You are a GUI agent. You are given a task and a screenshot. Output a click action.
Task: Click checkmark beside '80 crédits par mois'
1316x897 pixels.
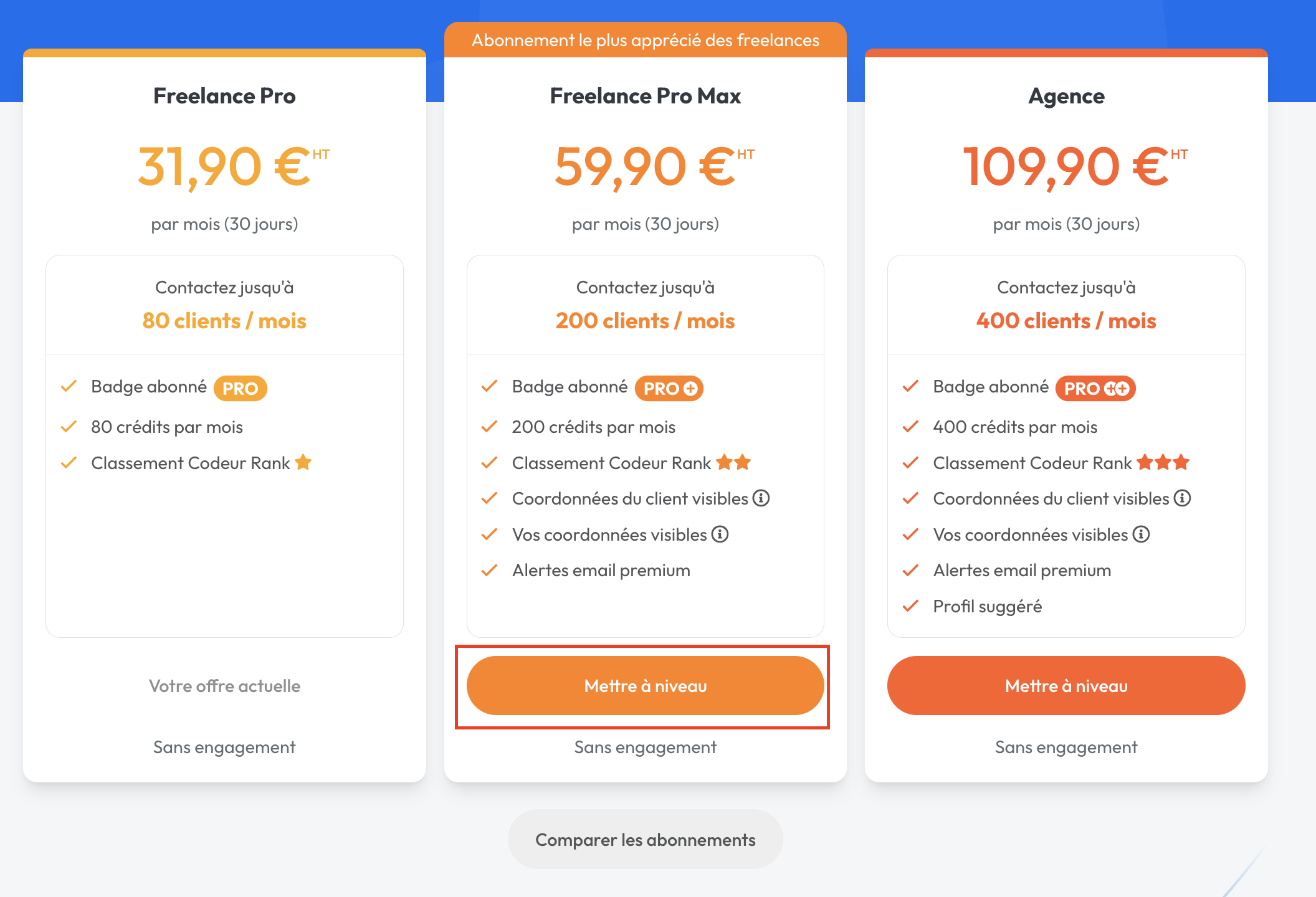tap(69, 427)
